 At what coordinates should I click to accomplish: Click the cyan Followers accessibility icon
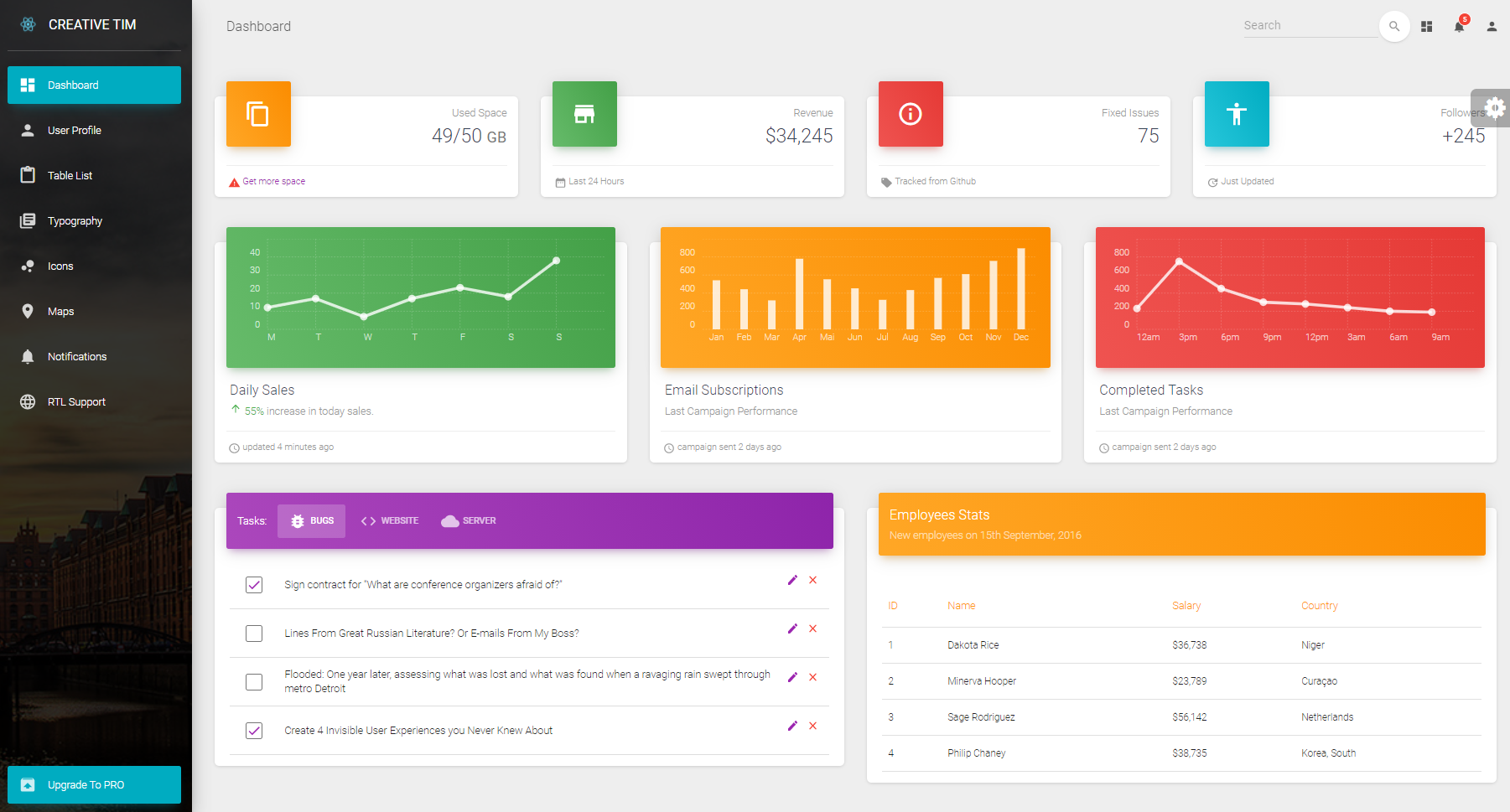(1237, 114)
